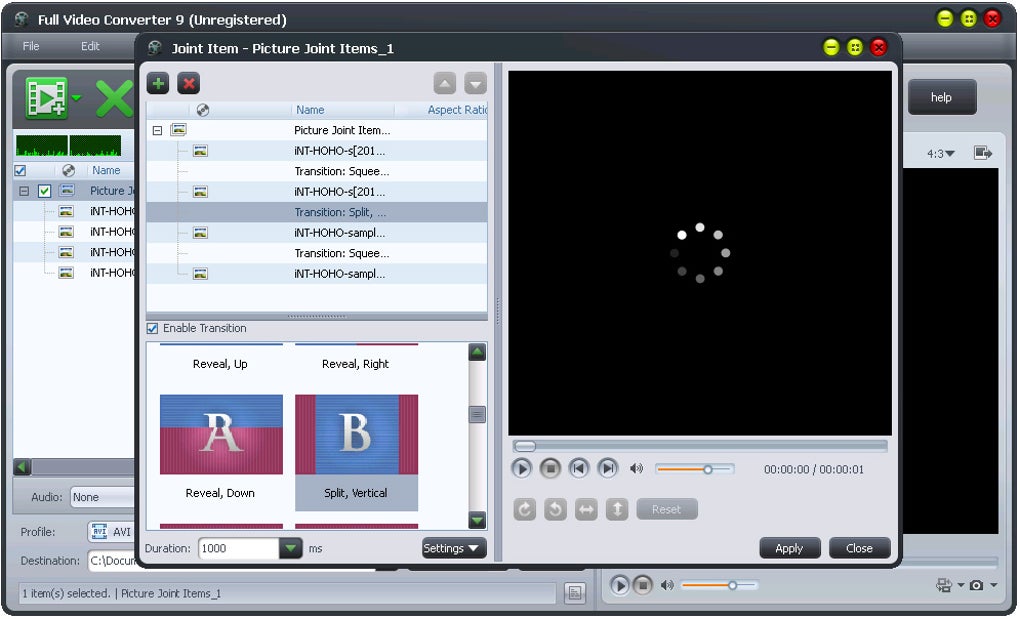Click the Aspect Ratio column header
Viewport: 1020px width, 619px height.
(x=457, y=110)
